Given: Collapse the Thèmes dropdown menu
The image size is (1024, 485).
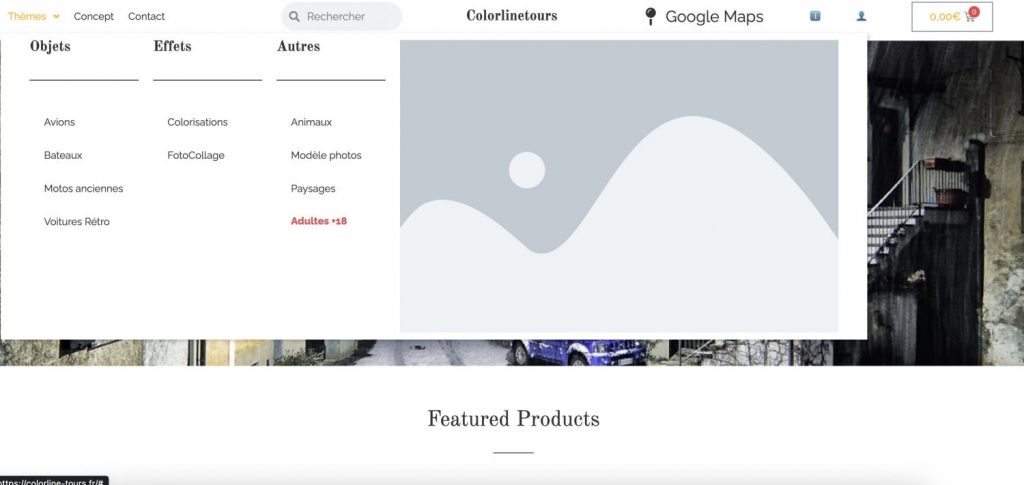Looking at the screenshot, I should (34, 16).
